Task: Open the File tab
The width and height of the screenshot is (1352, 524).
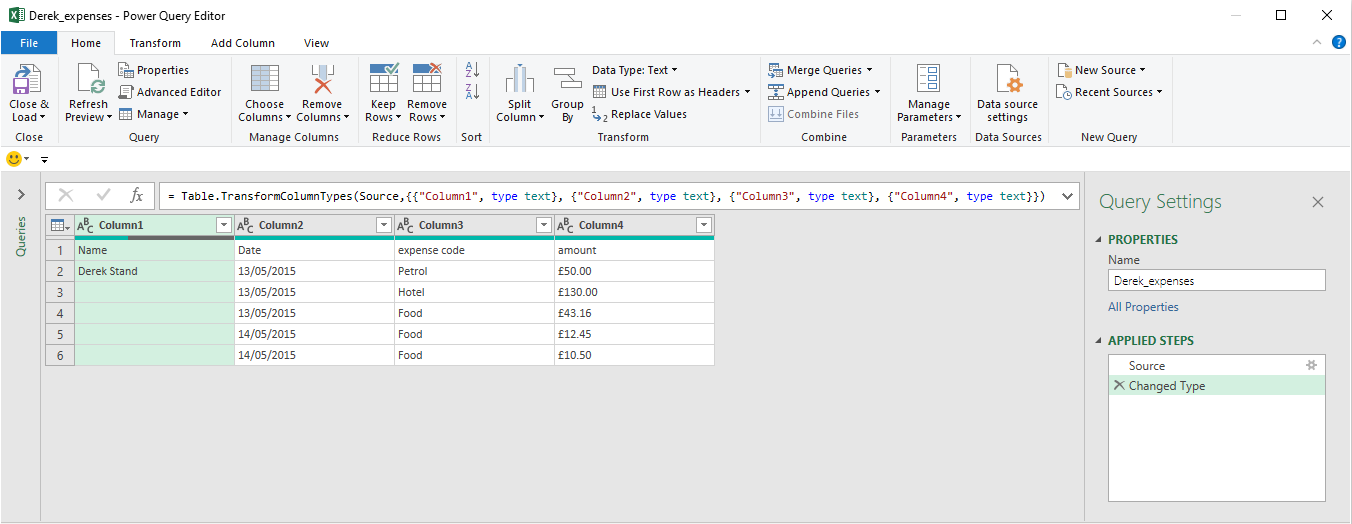Action: pos(29,43)
